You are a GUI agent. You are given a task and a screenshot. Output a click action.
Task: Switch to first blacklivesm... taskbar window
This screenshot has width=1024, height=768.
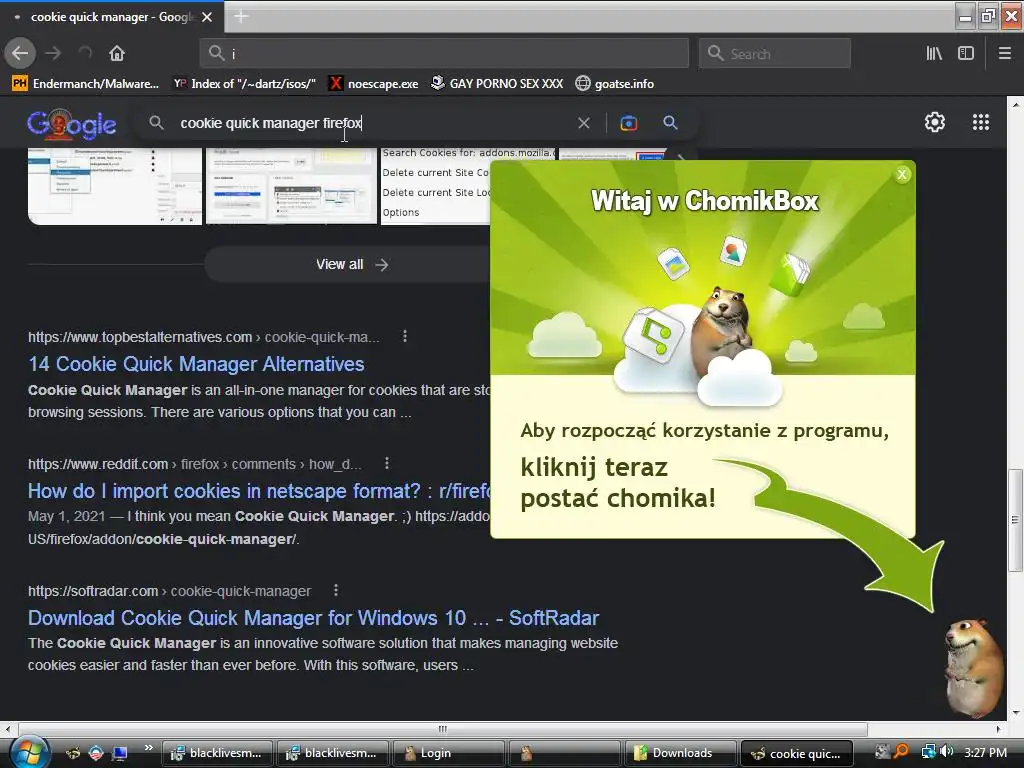point(217,753)
